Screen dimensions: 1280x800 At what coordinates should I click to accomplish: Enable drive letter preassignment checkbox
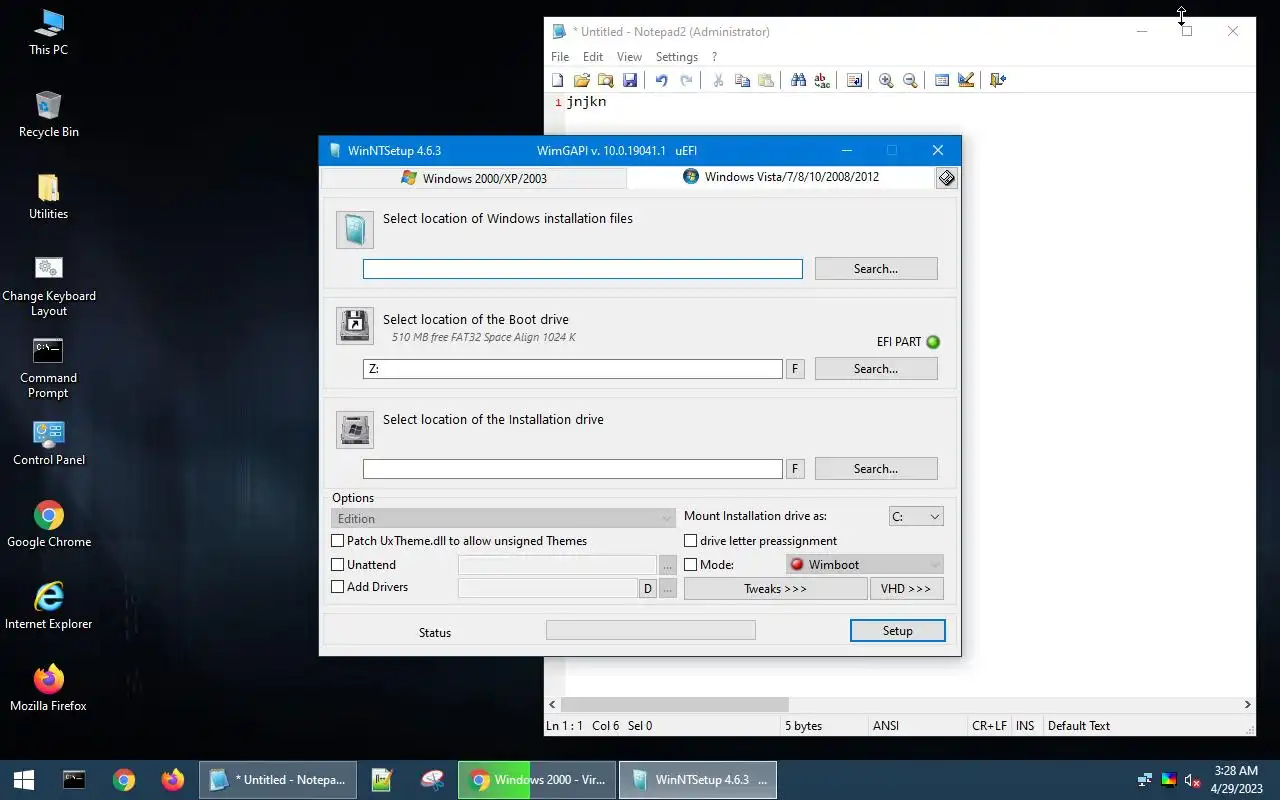pos(690,541)
